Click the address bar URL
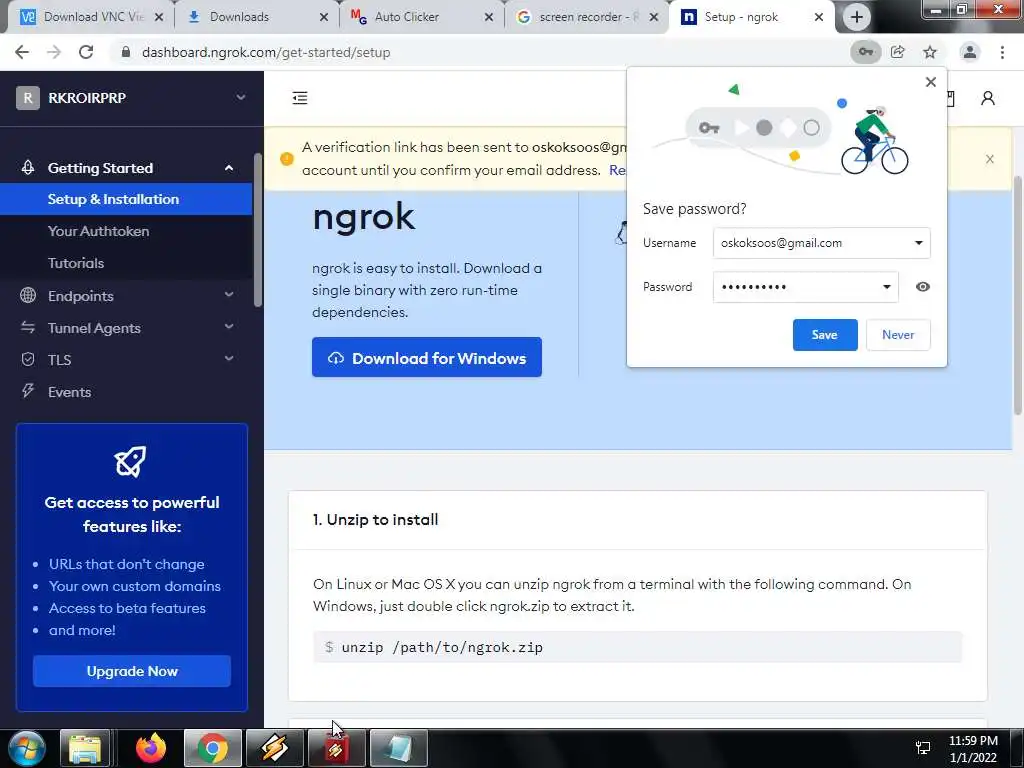Viewport: 1024px width, 768px height. click(x=266, y=52)
